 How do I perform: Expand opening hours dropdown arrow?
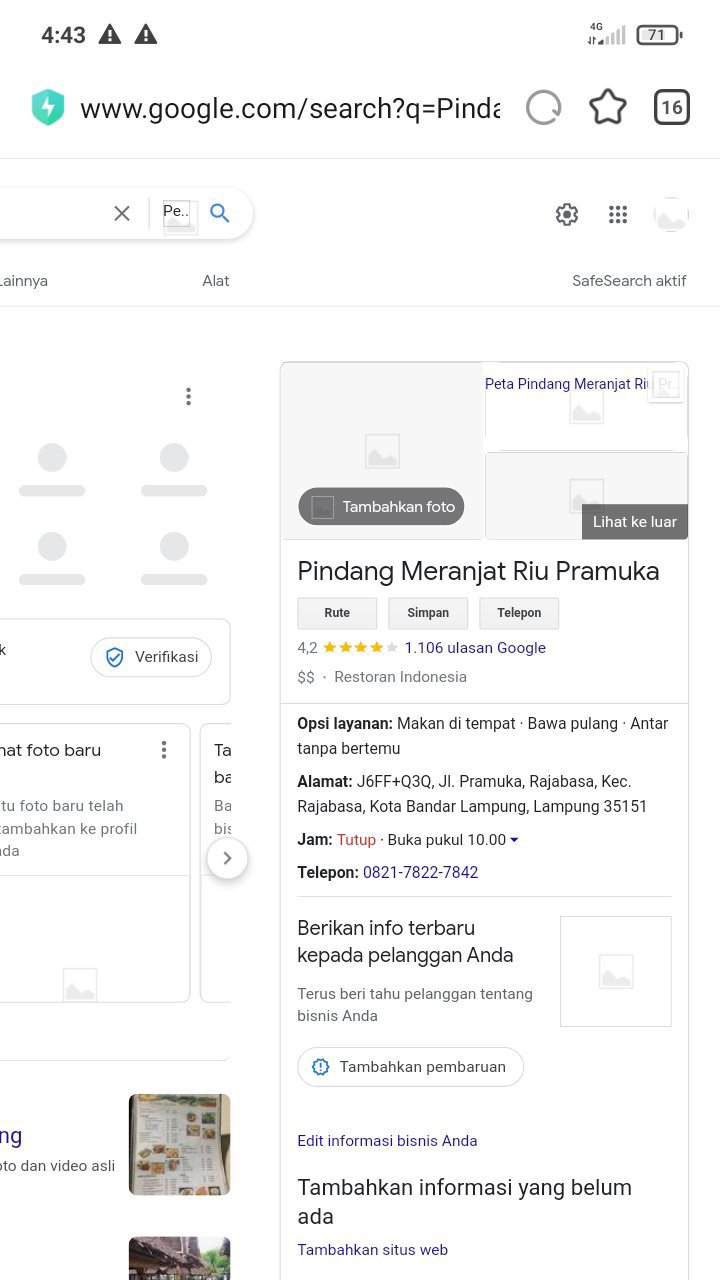[x=515, y=840]
